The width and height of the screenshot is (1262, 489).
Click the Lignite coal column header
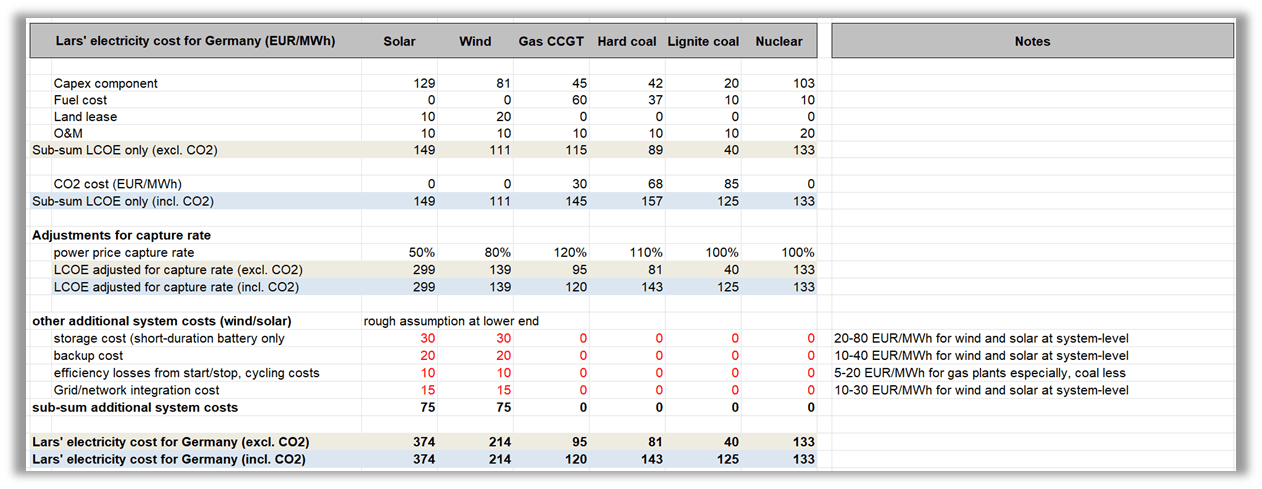click(703, 42)
